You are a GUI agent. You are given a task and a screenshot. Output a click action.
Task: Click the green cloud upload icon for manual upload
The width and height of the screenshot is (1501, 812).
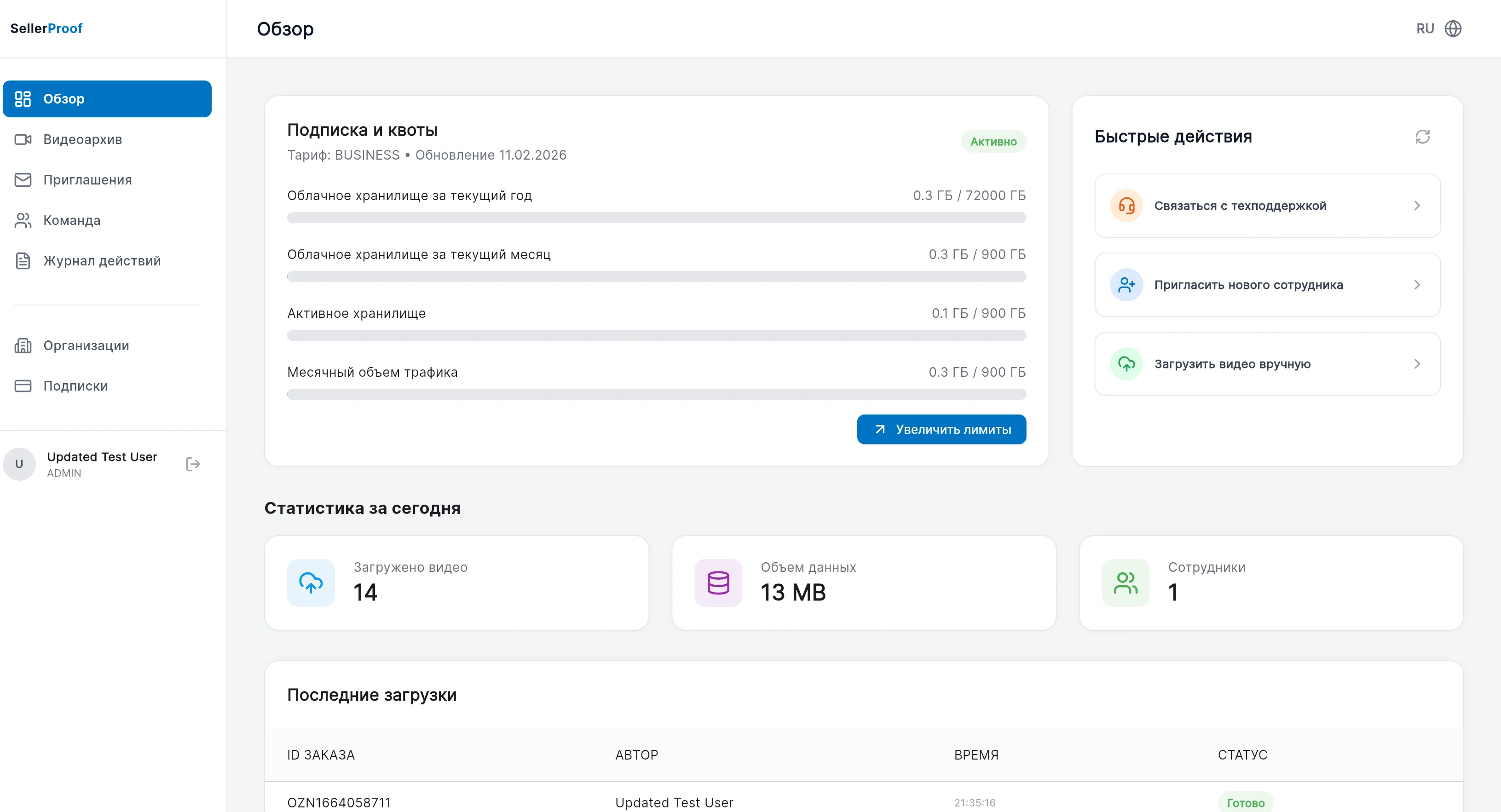click(x=1126, y=364)
